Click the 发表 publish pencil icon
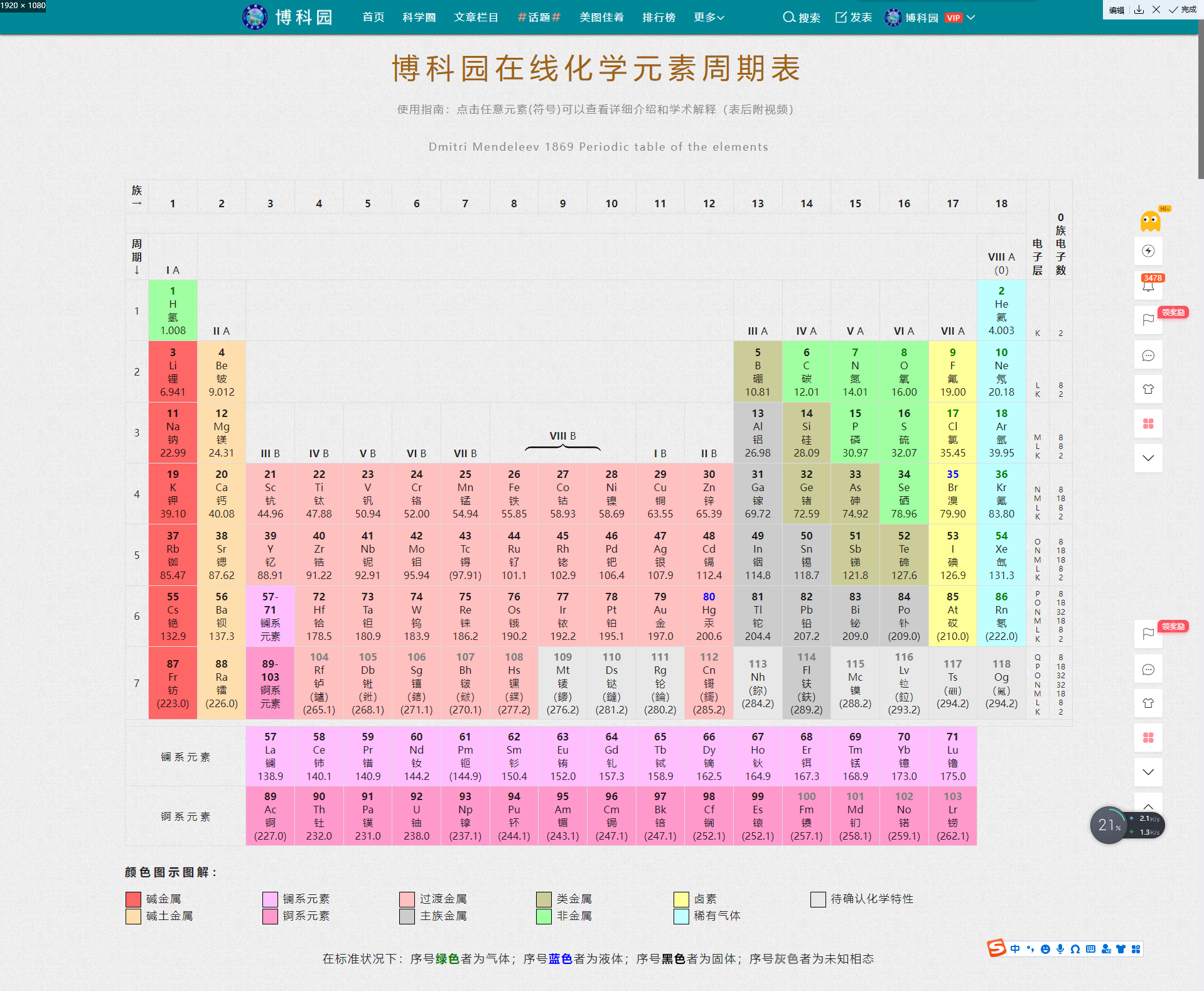 tap(841, 17)
